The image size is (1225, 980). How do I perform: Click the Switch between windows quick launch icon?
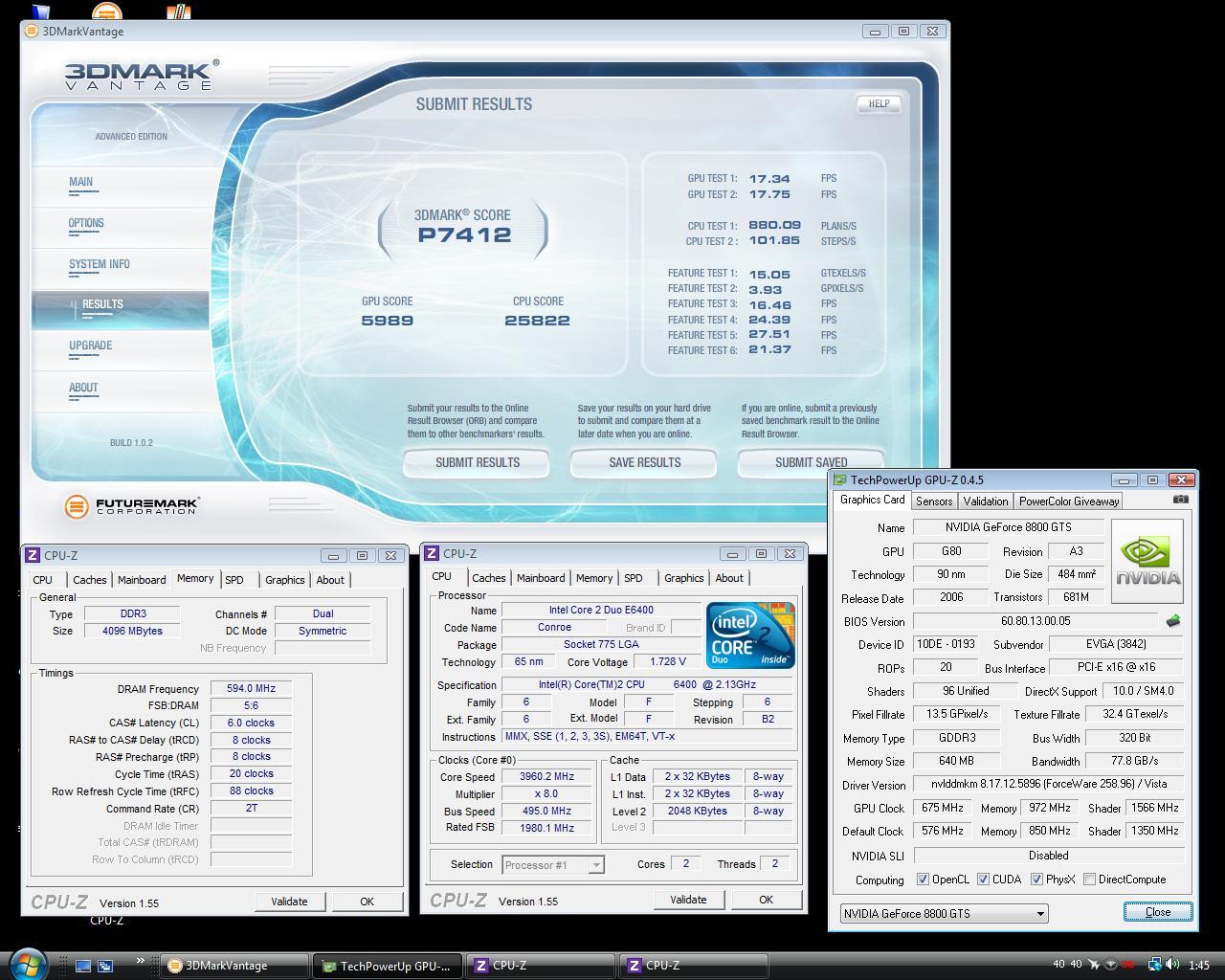(105, 966)
